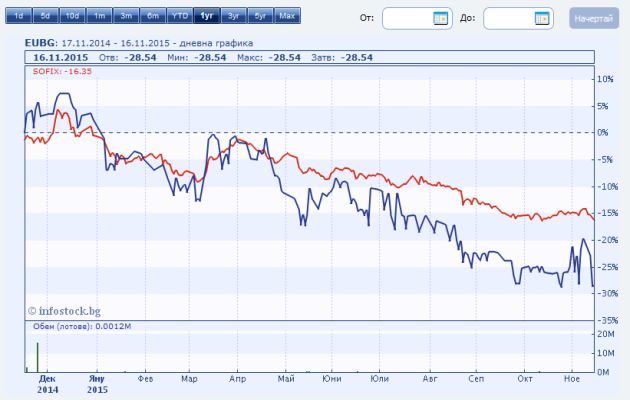630x400 pixels.
Task: Click the infostock.bg copyright watermark
Action: point(65,311)
